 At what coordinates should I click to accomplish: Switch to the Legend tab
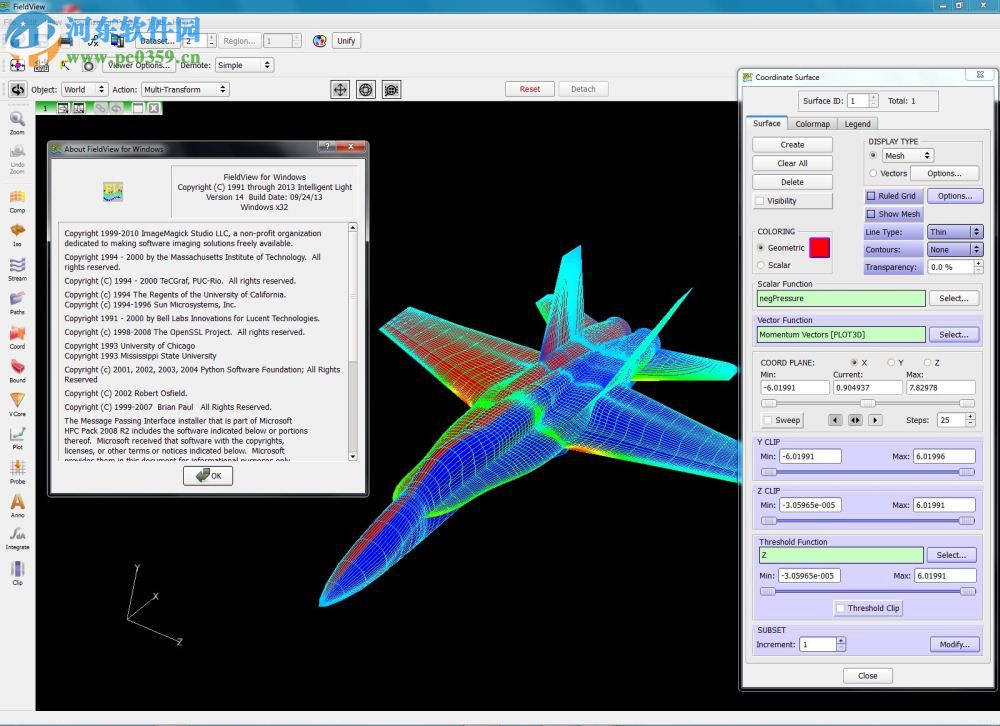(857, 124)
